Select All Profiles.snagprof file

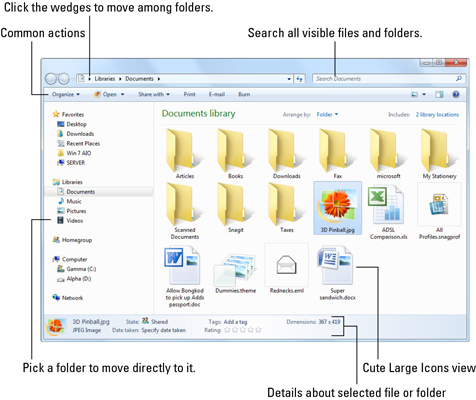[x=439, y=211]
